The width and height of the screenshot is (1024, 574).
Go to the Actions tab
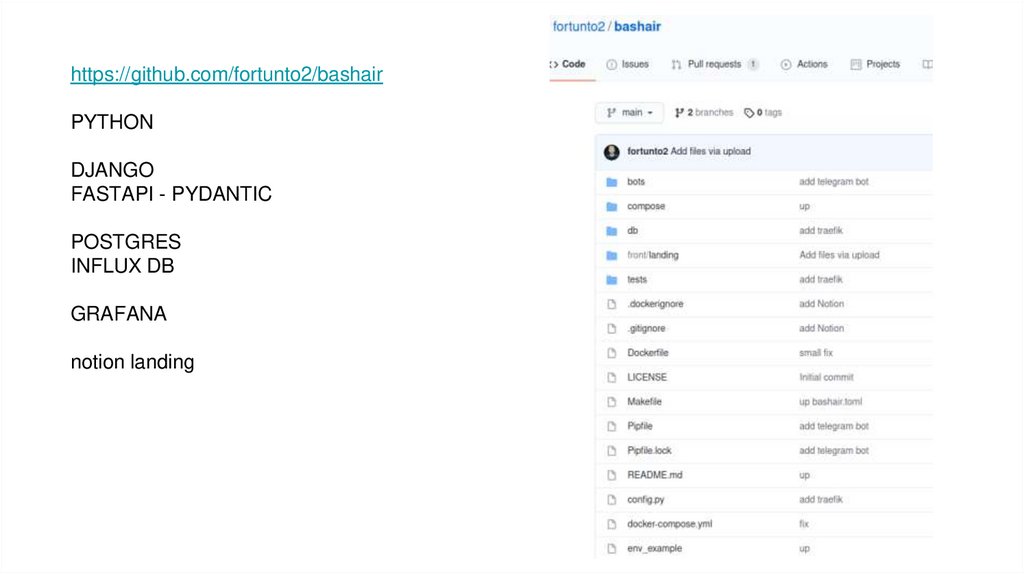click(x=804, y=64)
